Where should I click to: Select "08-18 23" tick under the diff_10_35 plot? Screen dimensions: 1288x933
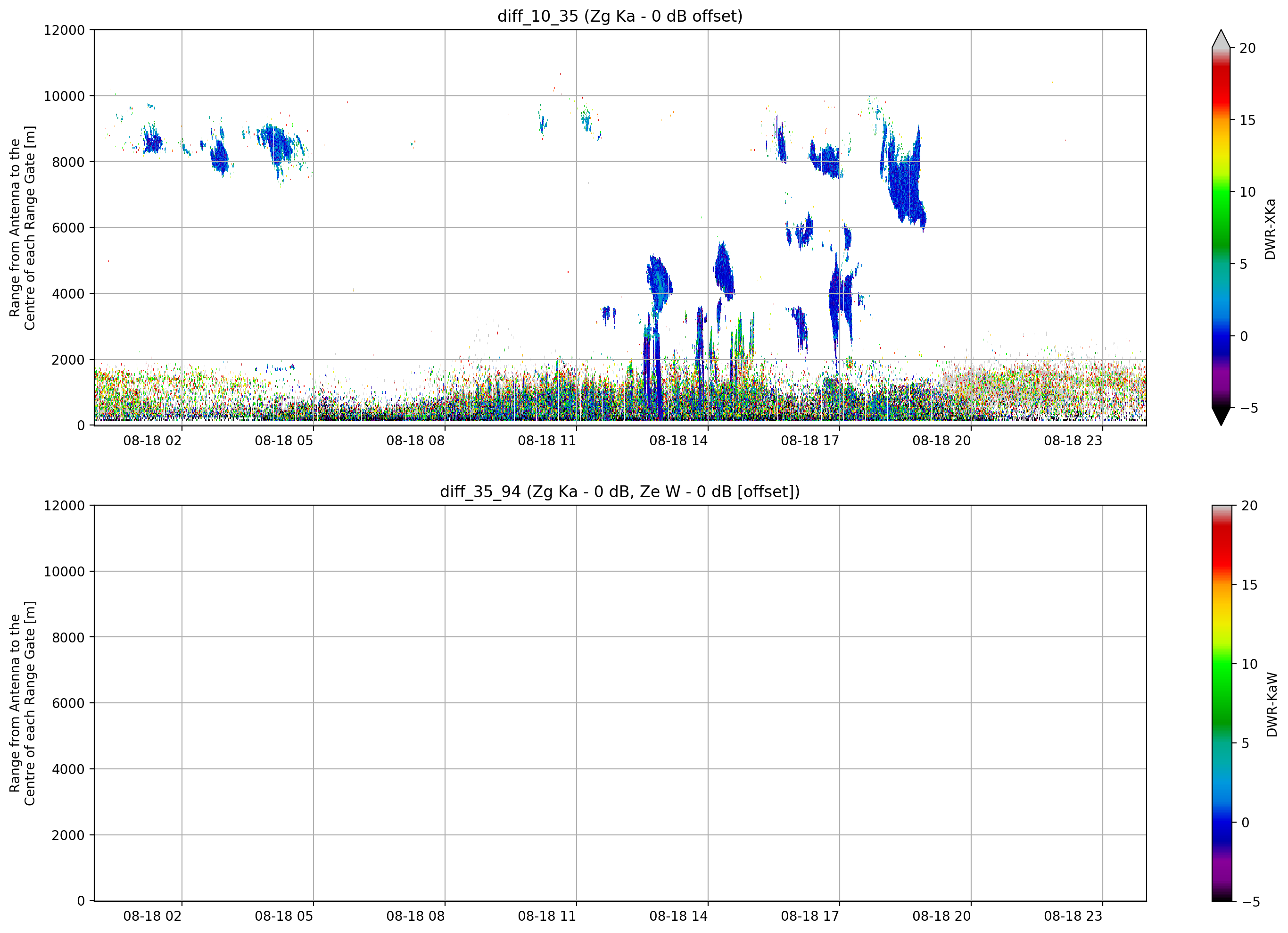(x=1073, y=441)
